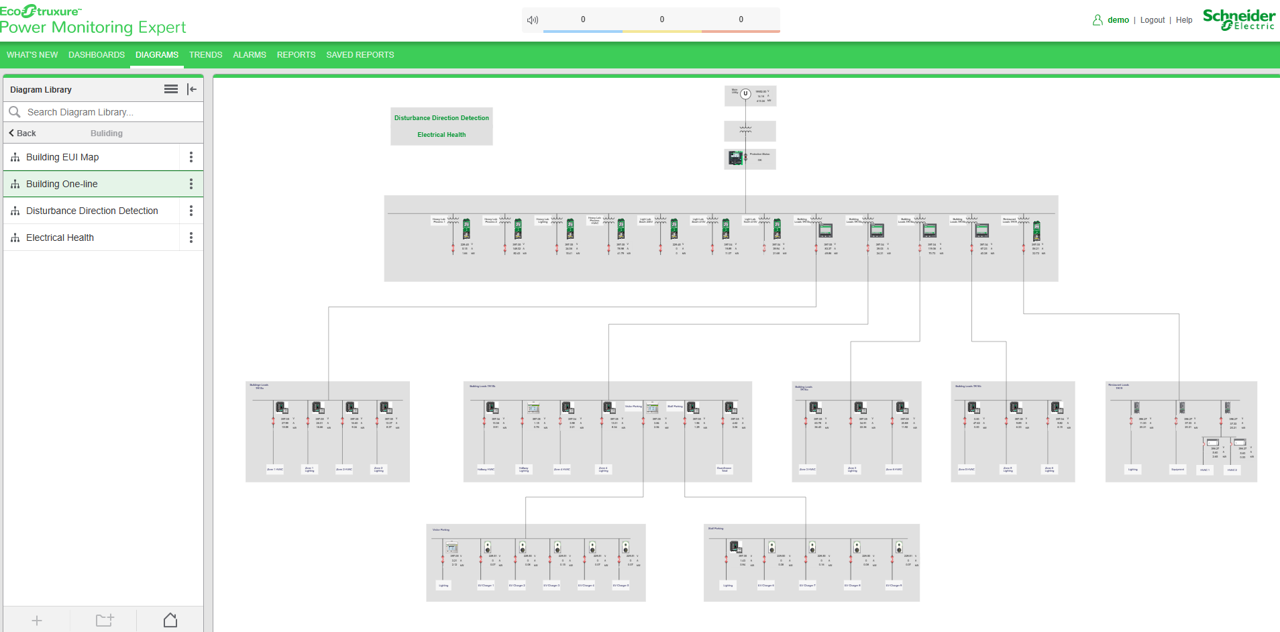The height and width of the screenshot is (632, 1280).
Task: Click the add new diagram plus icon
Action: (x=37, y=620)
